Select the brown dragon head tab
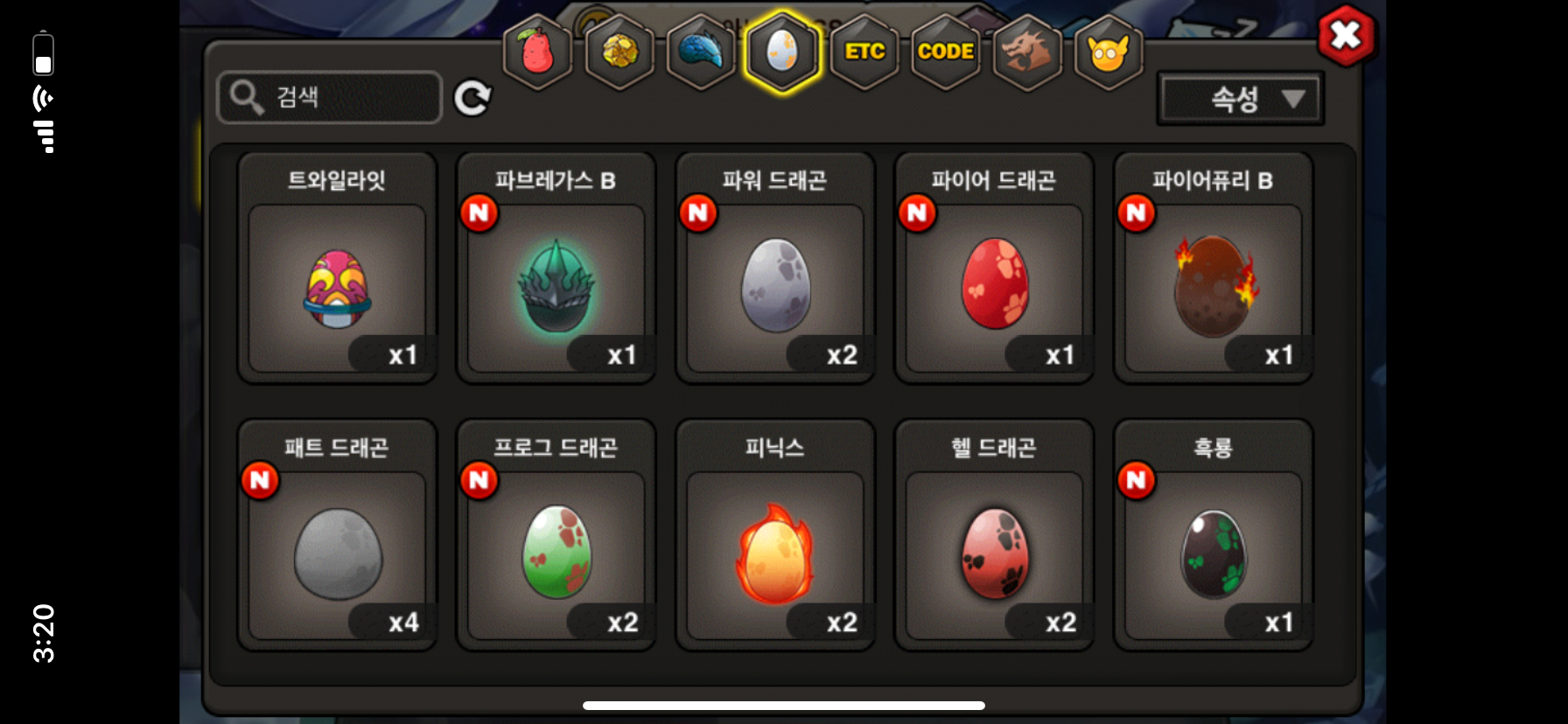This screenshot has height=724, width=1568. click(1027, 52)
